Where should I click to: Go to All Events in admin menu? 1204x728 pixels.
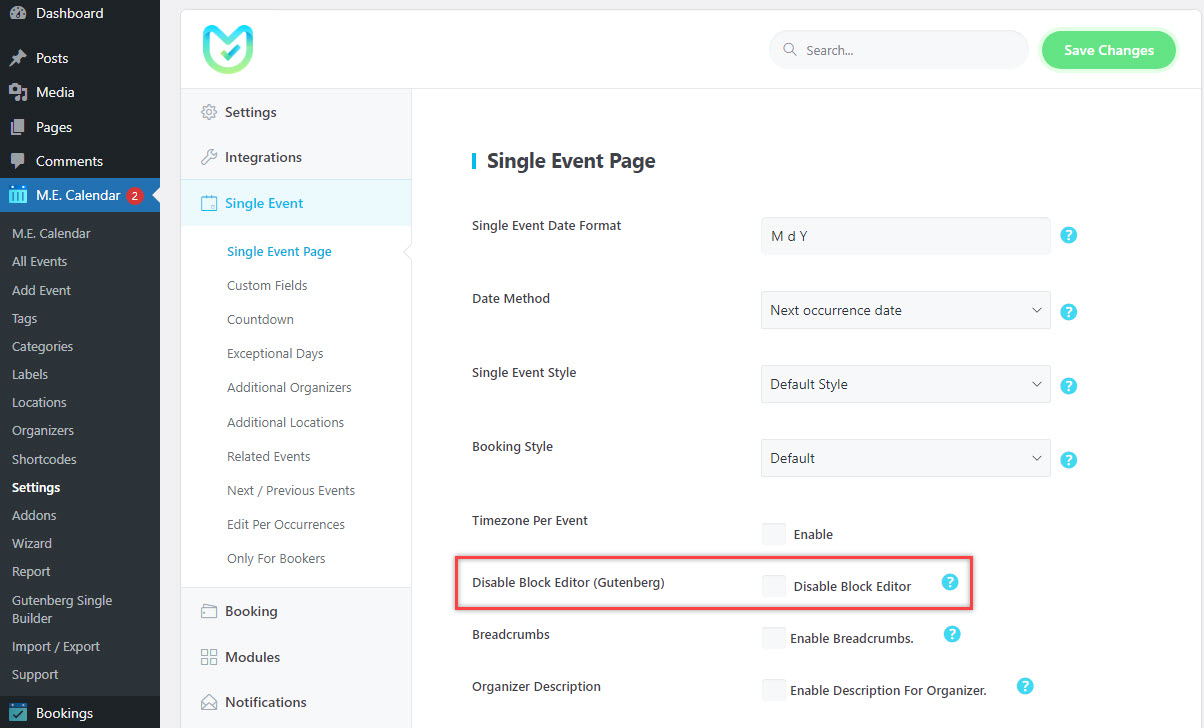click(39, 262)
